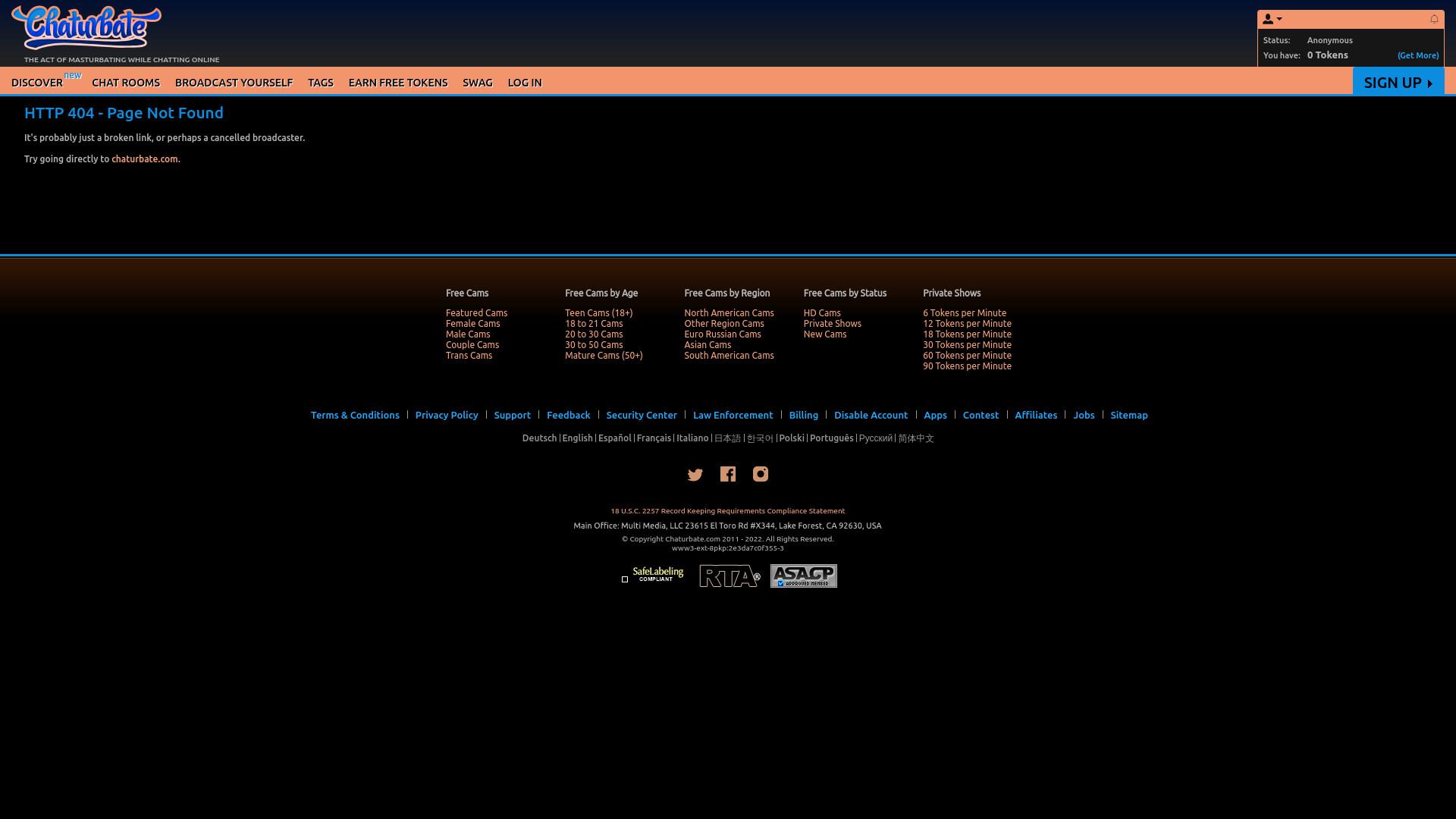1456x819 pixels.
Task: Open the Instagram social icon
Action: [x=761, y=474]
